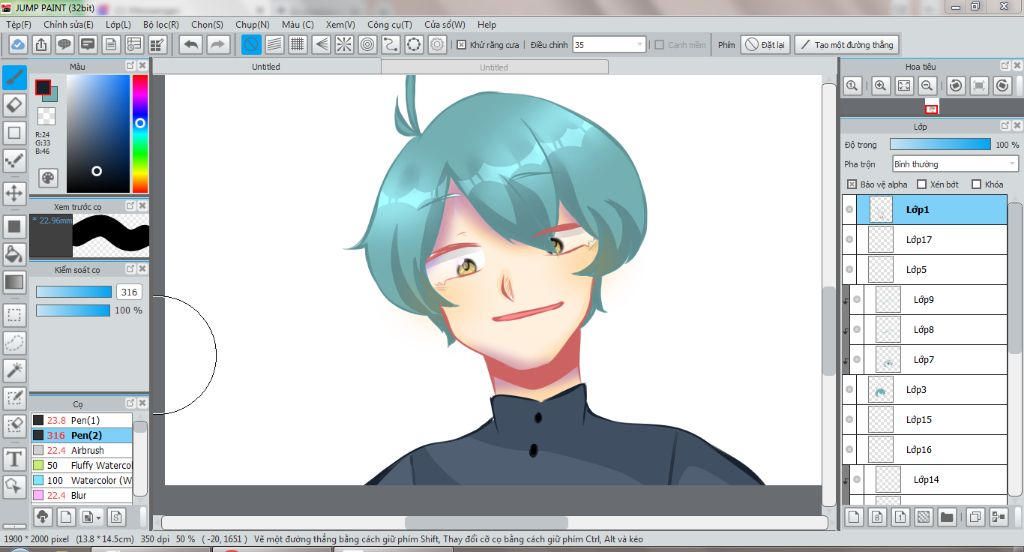Select the Pen(1) brush
The width and height of the screenshot is (1024, 552).
(82, 420)
